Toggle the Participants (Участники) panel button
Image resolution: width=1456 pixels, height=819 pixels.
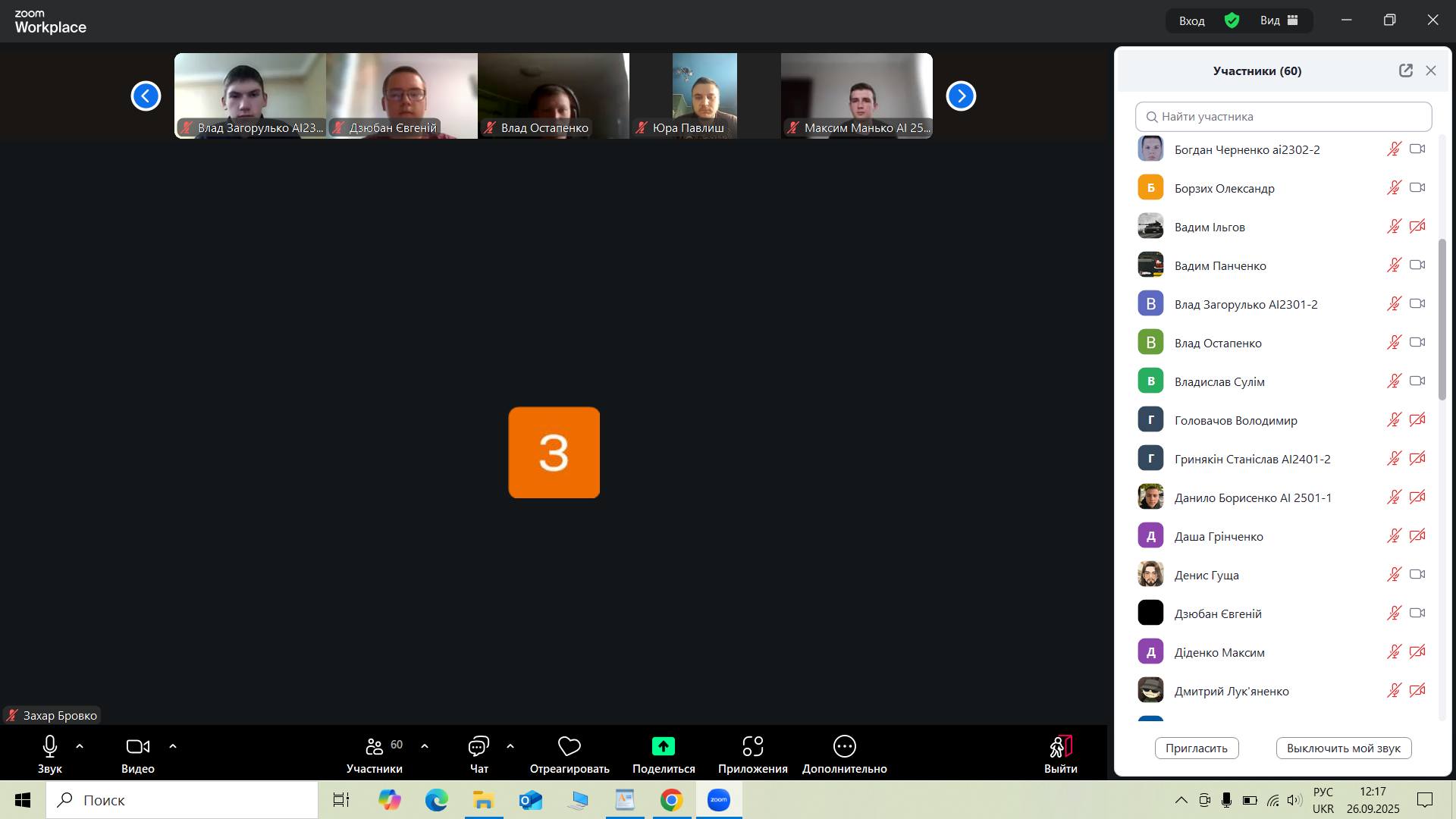pos(374,747)
